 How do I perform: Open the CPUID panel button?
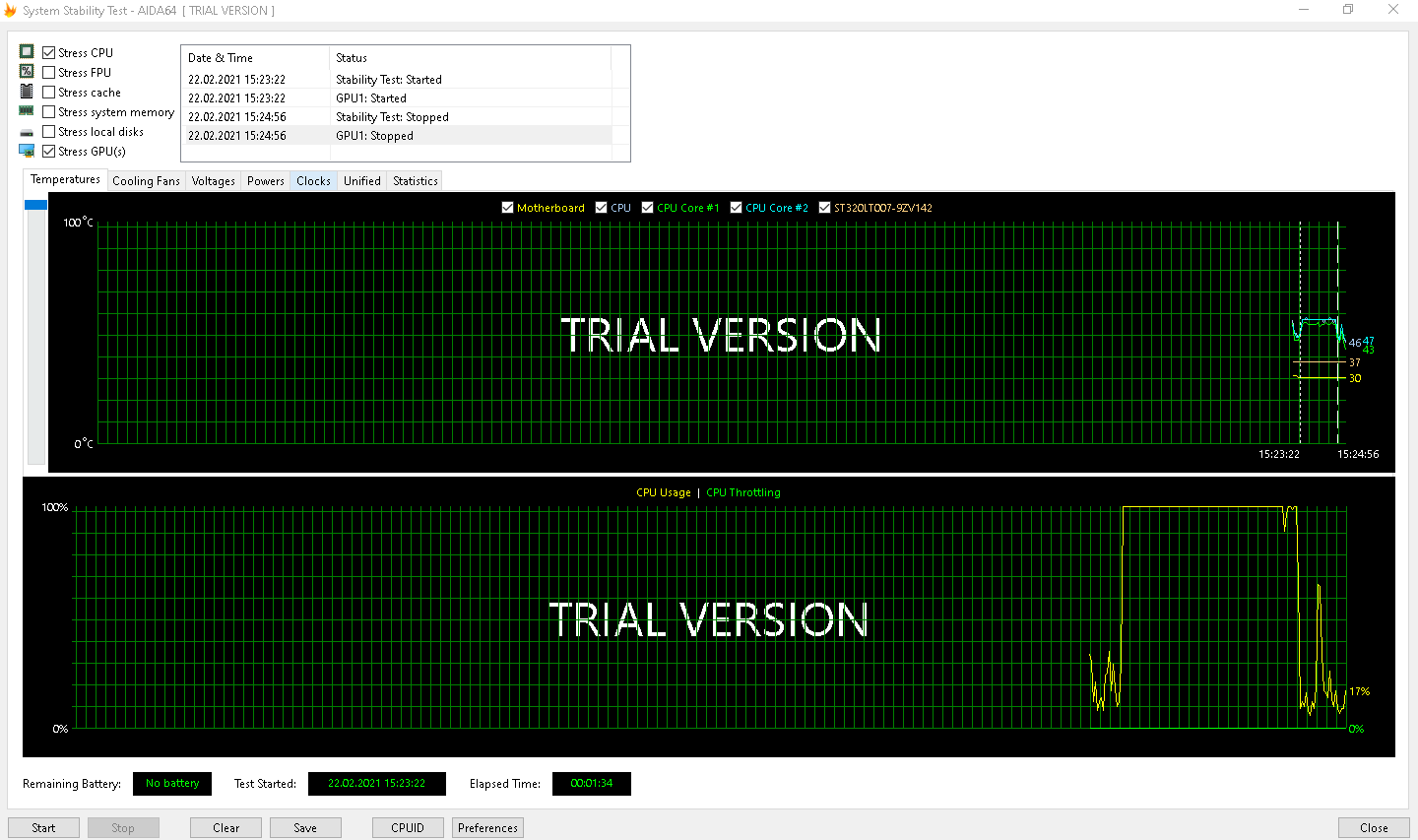[x=408, y=828]
